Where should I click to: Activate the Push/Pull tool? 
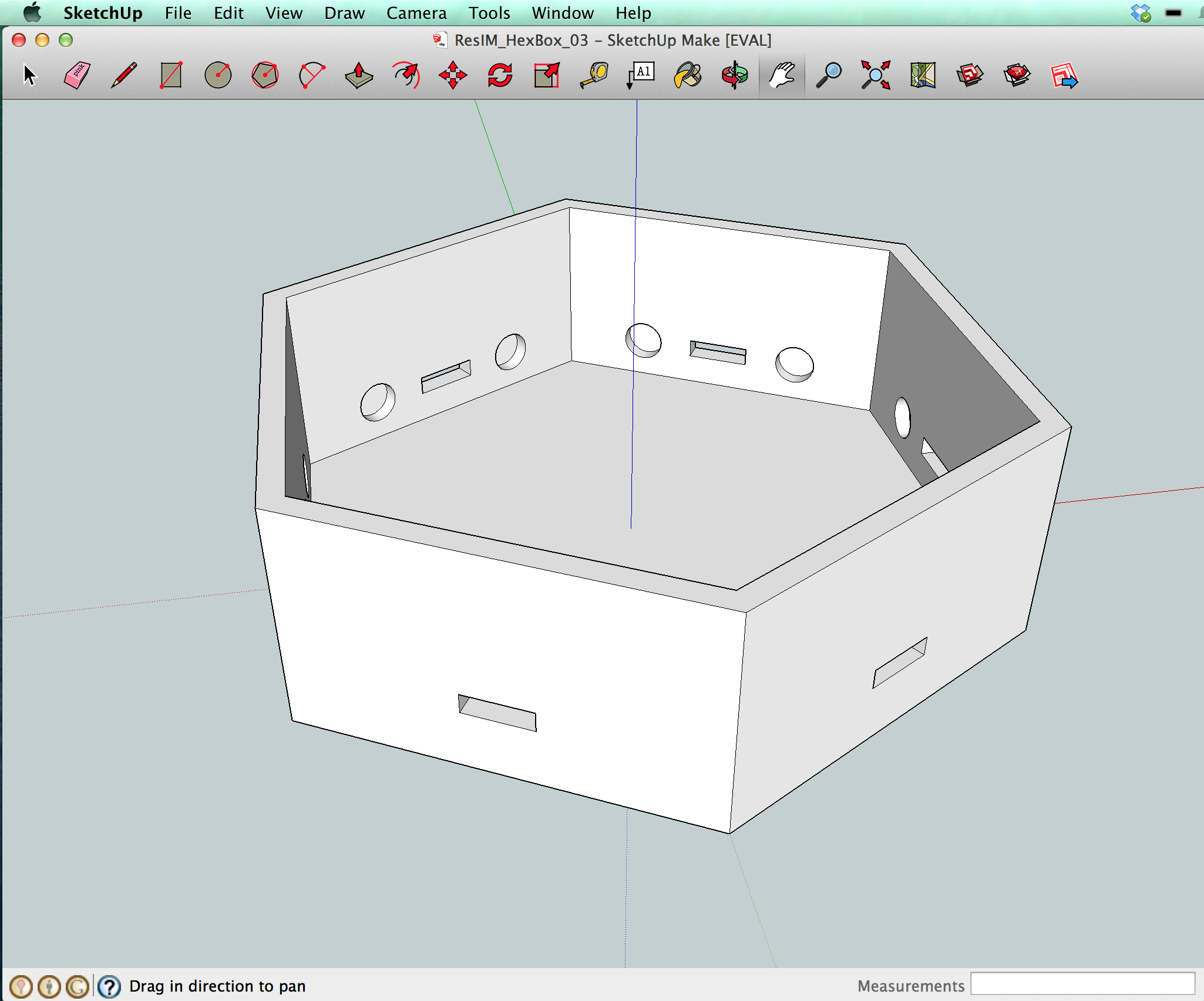point(359,75)
